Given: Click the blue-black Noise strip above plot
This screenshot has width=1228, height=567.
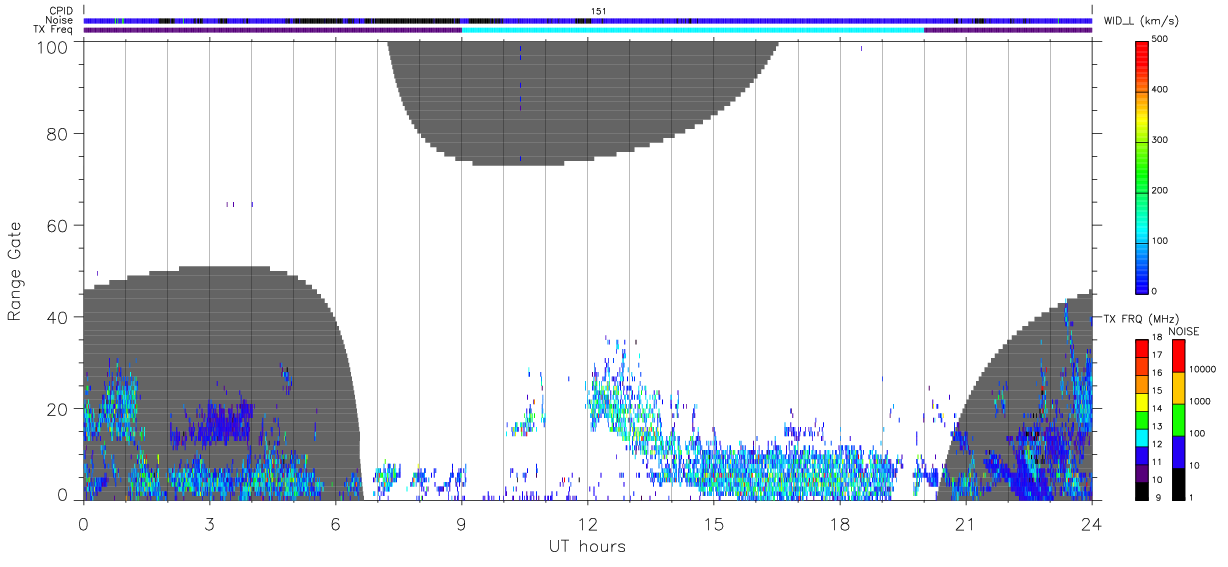Looking at the screenshot, I should coord(588,20).
